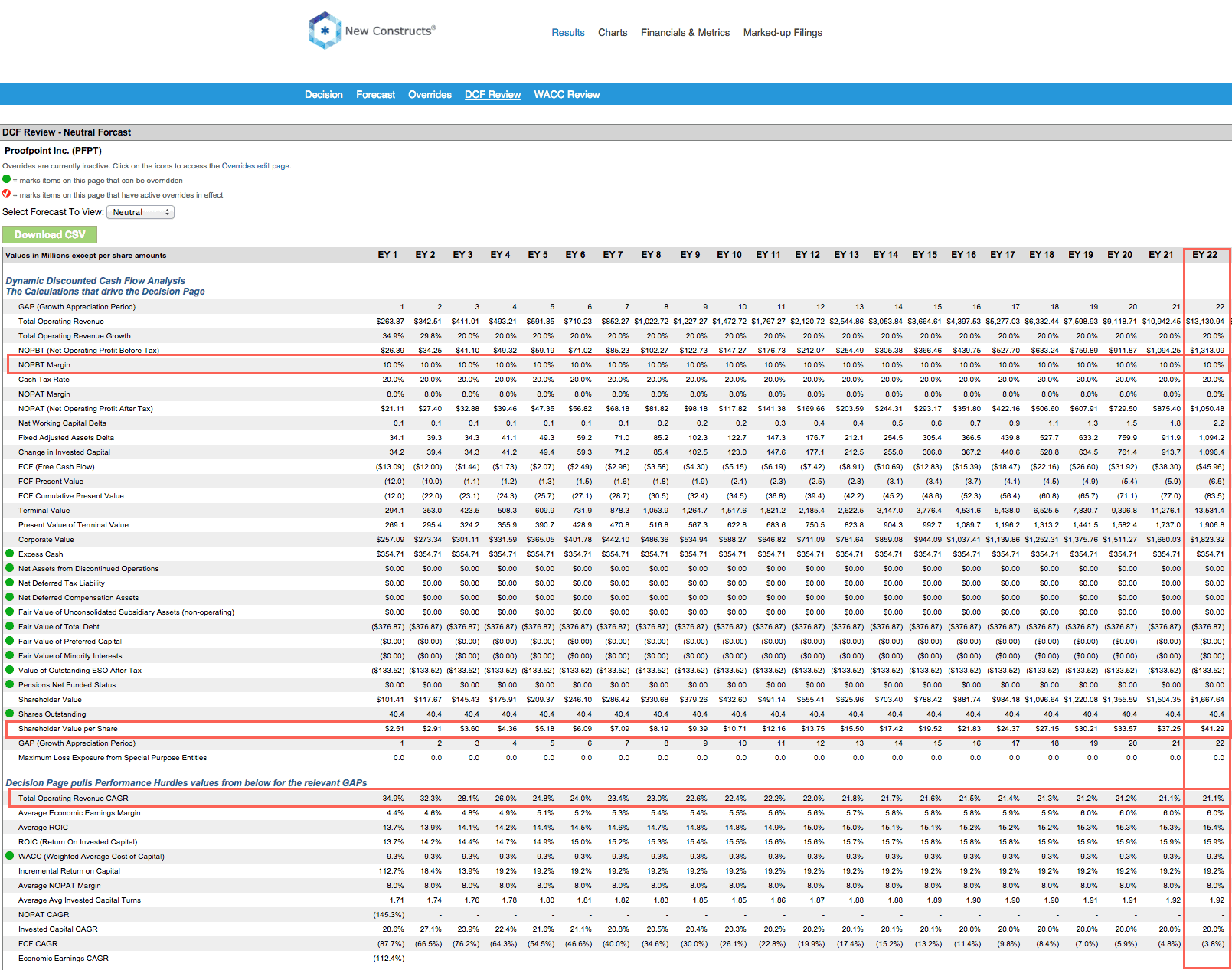The image size is (1232, 970).
Task: Go to the Decision page
Action: click(x=324, y=94)
